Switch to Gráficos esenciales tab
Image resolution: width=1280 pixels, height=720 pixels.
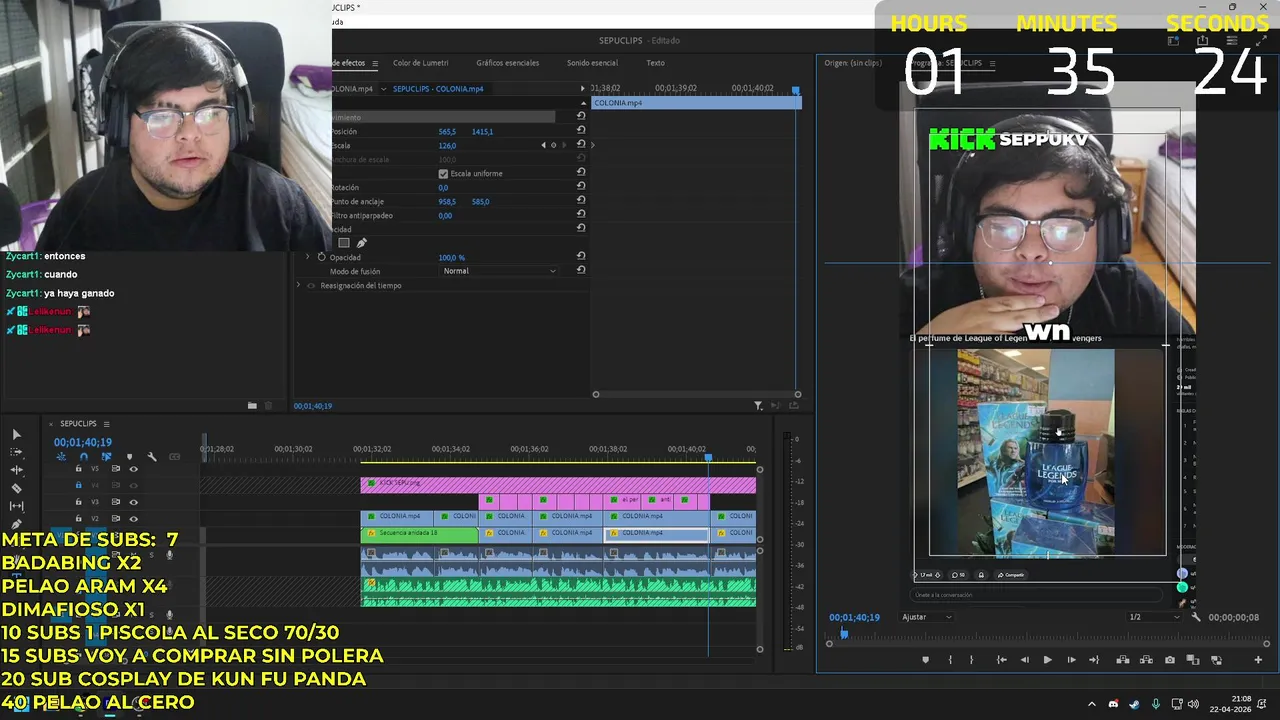point(508,63)
